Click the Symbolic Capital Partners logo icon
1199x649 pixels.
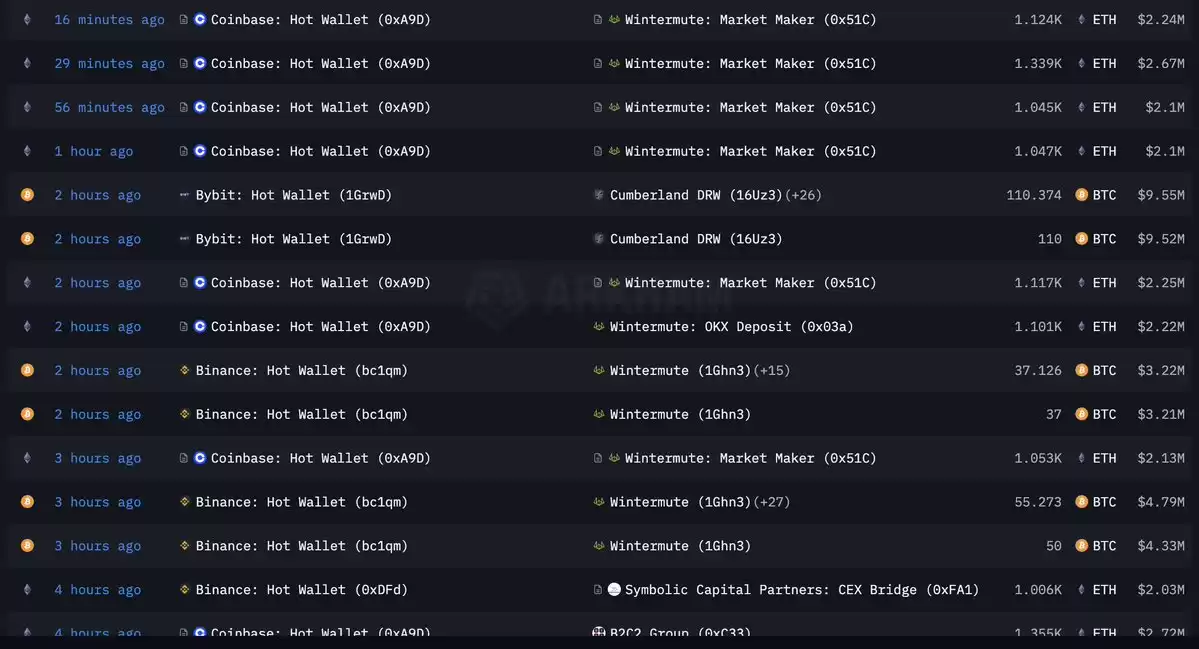[614, 589]
